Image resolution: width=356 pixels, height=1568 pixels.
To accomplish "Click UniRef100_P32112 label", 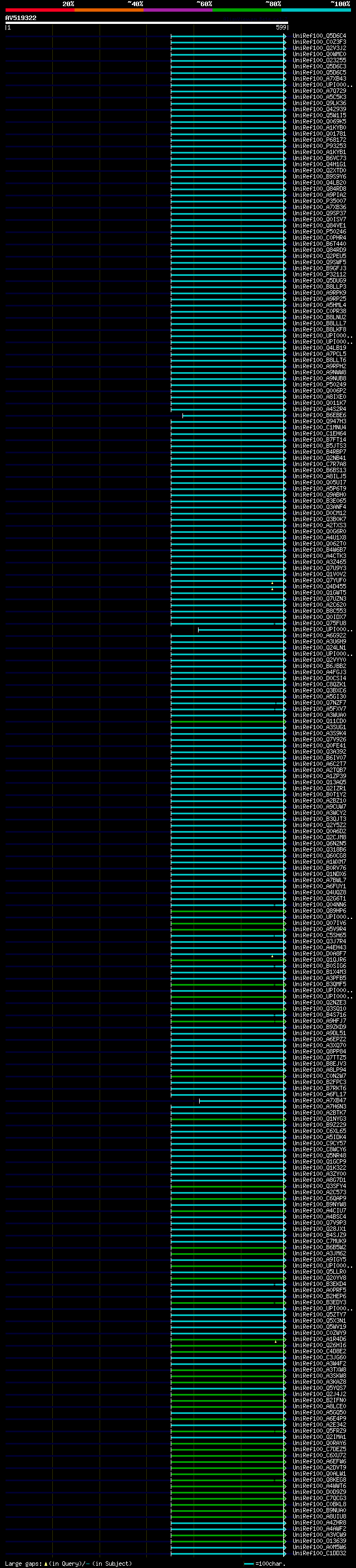I will tap(319, 275).
